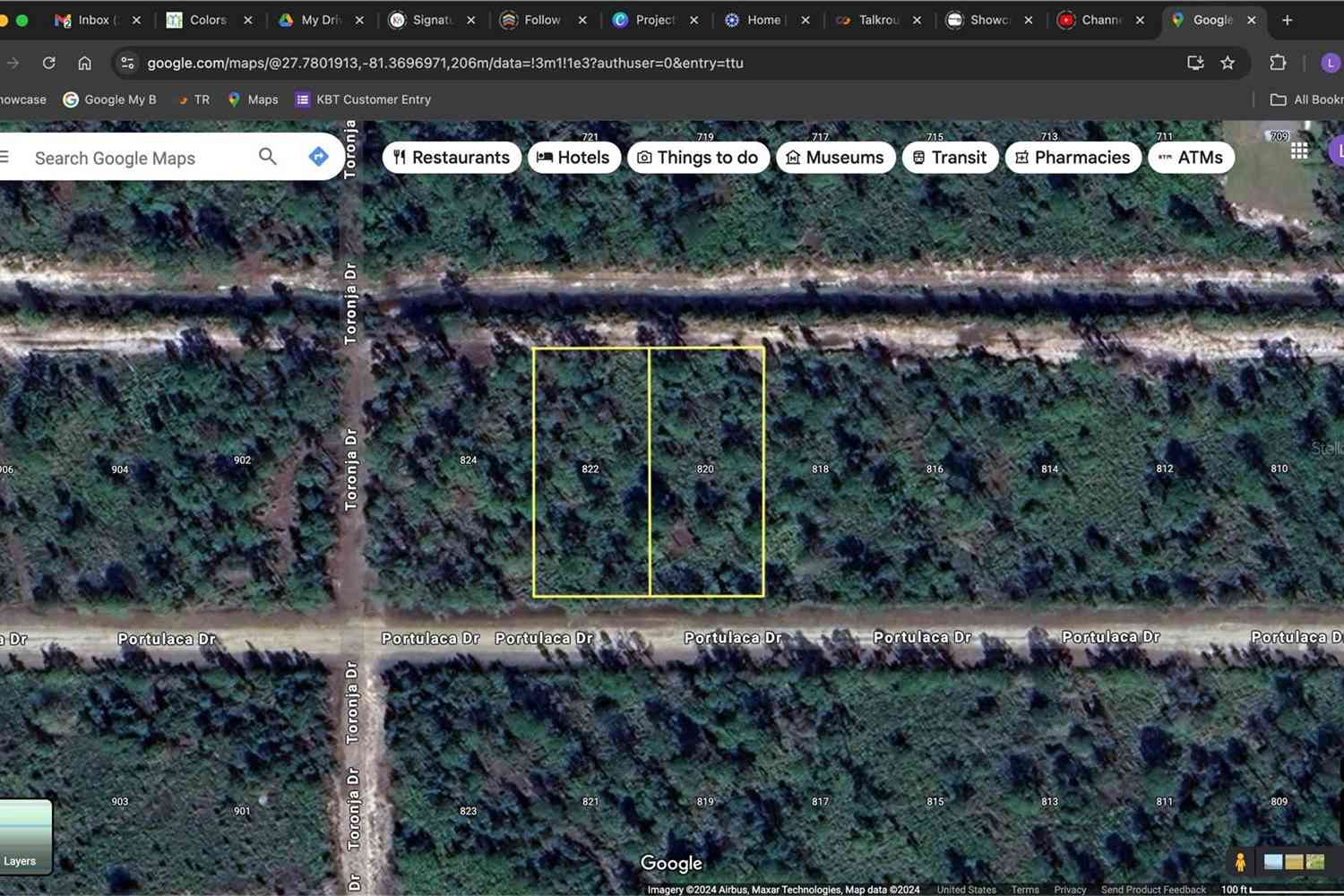
Task: Click the United States link
Action: (x=966, y=890)
